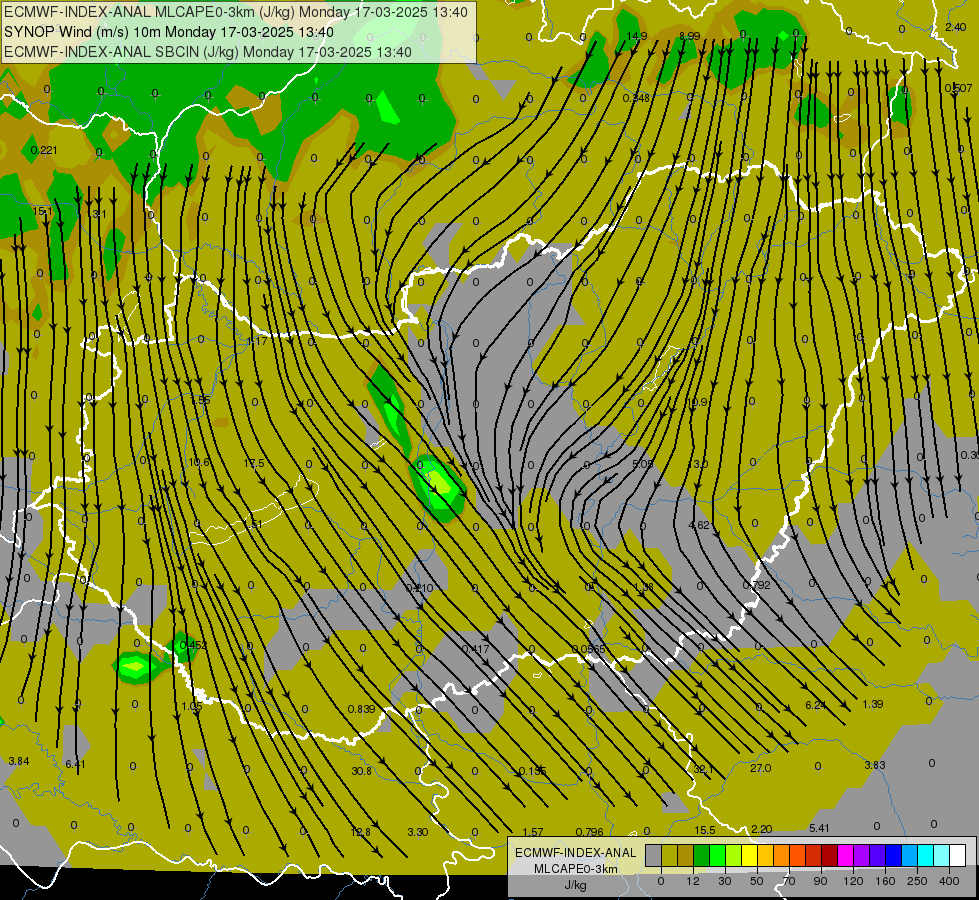Image resolution: width=979 pixels, height=900 pixels.
Task: Click the map value 32.1
Action: coord(703,769)
